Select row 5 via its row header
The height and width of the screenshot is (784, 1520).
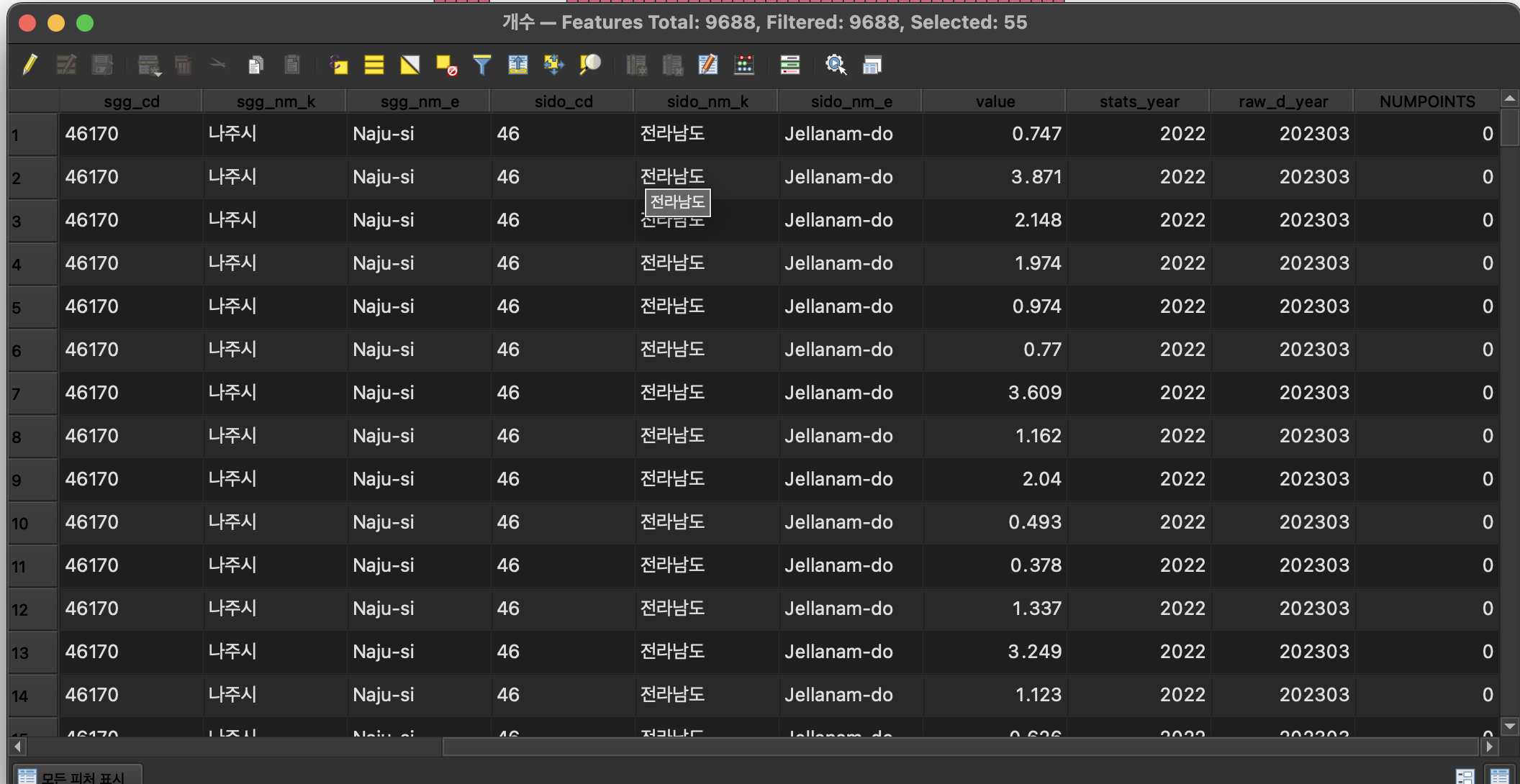(32, 308)
